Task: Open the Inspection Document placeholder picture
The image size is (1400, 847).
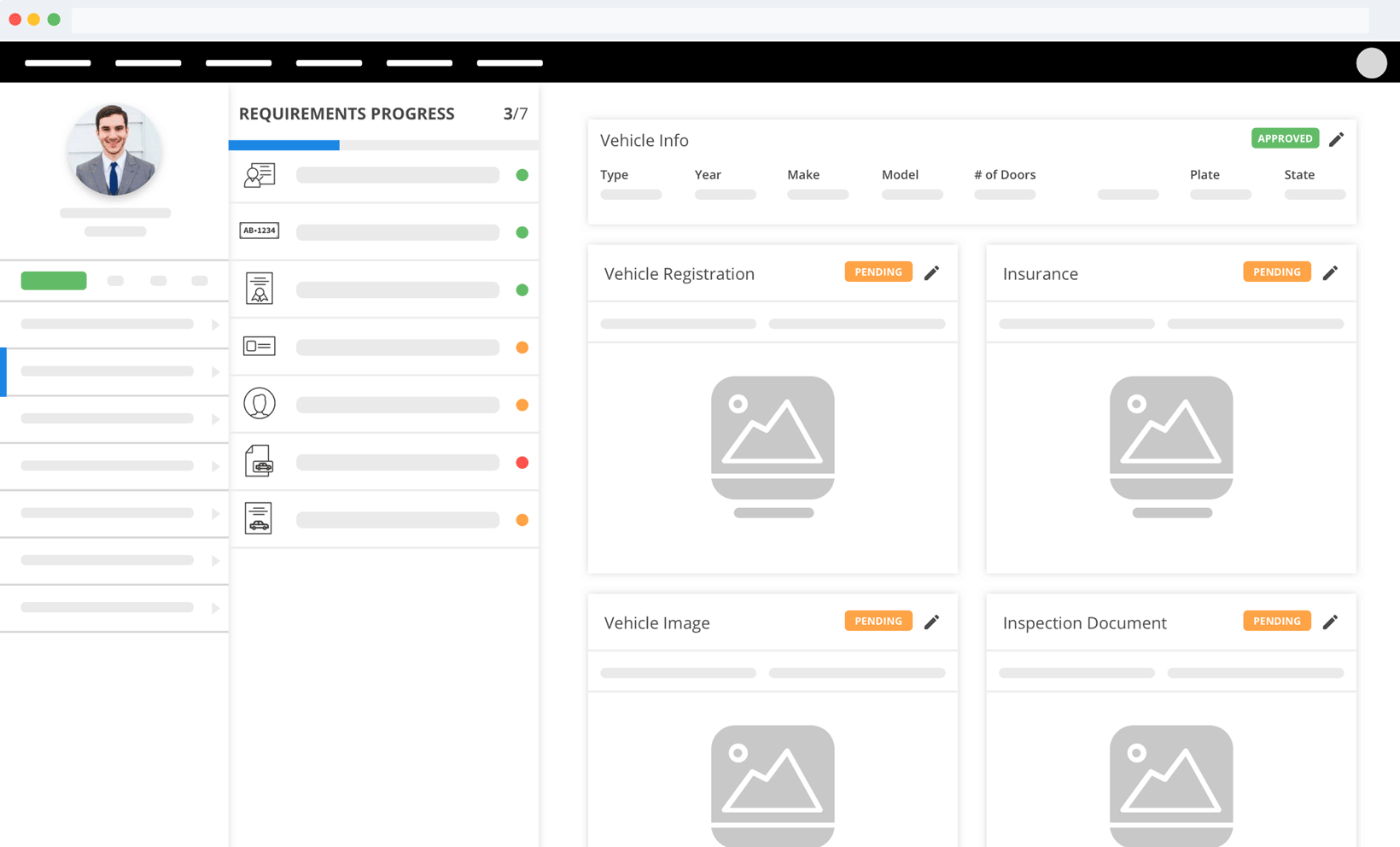Action: (1171, 786)
